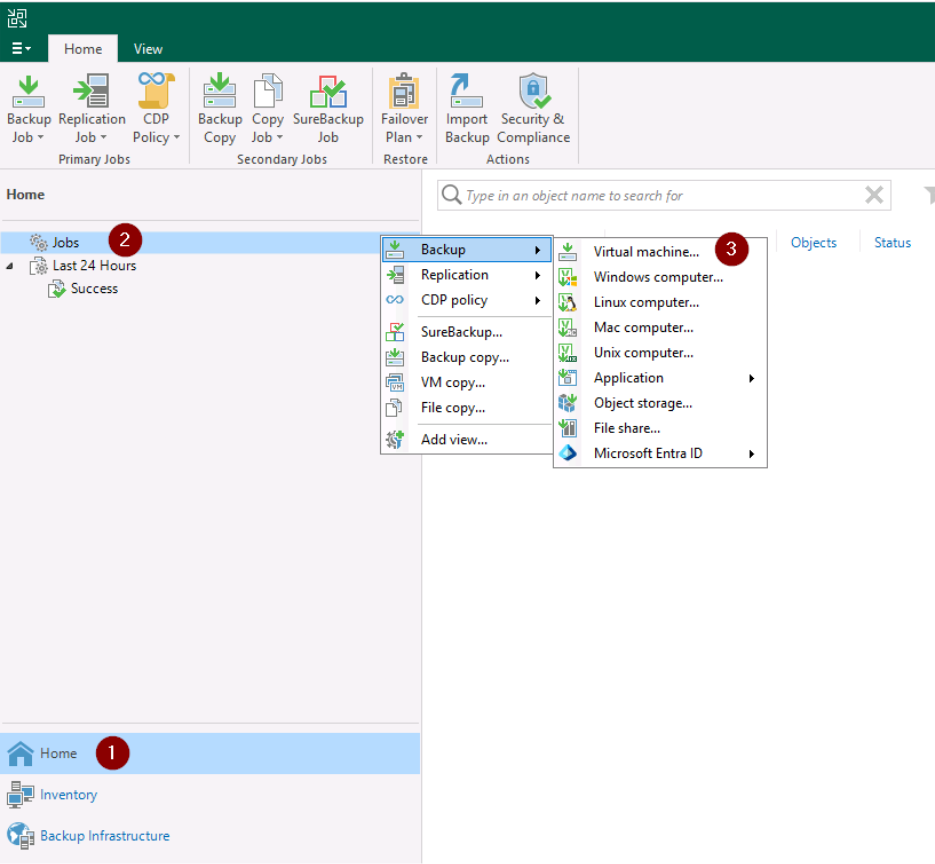
Task: Click the Backup Job ribbon icon
Action: tap(29, 92)
